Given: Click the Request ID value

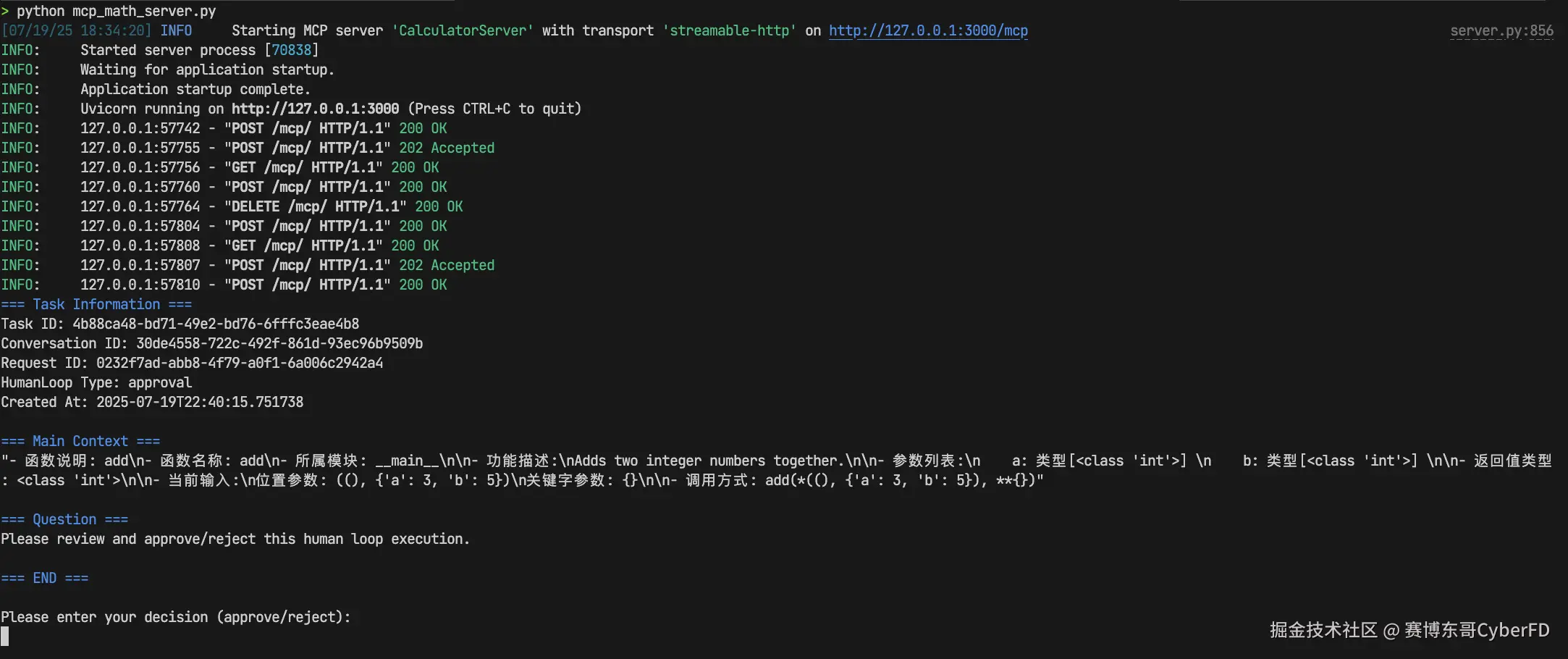Looking at the screenshot, I should click(x=240, y=363).
